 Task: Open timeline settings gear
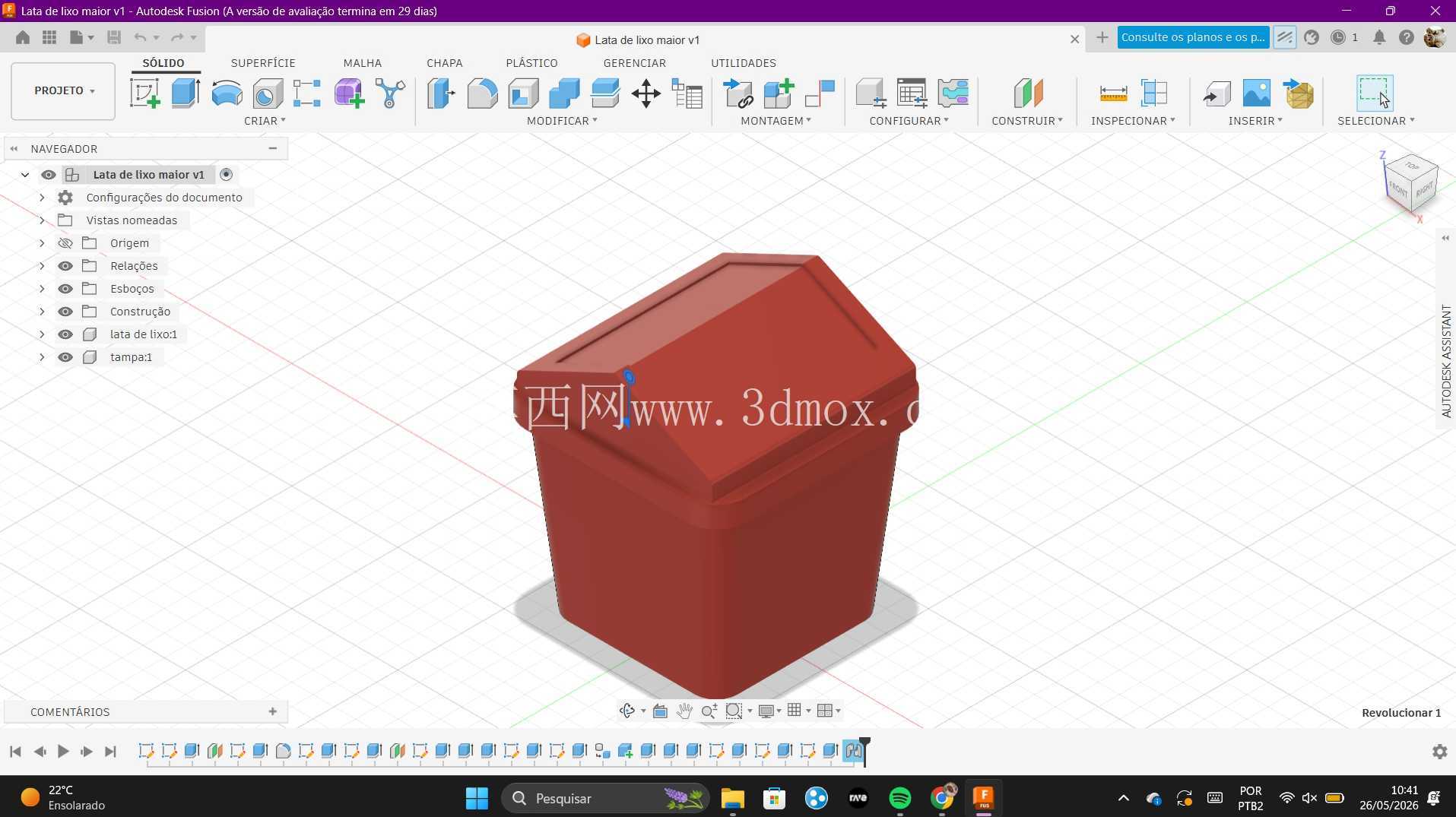pos(1439,752)
